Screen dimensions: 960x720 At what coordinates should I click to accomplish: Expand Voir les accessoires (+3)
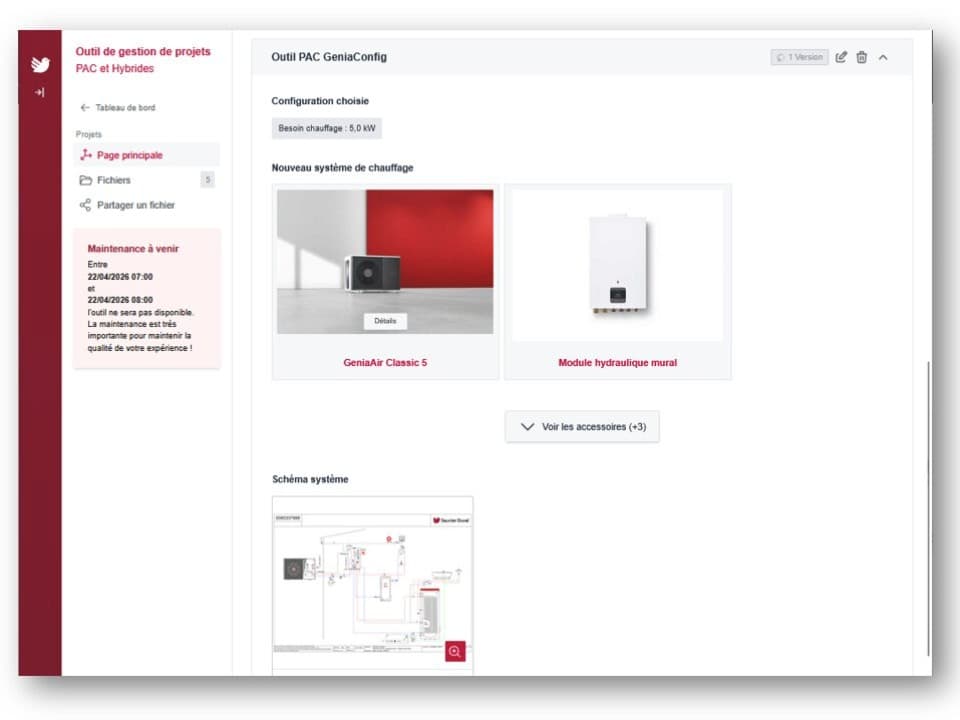pos(582,427)
